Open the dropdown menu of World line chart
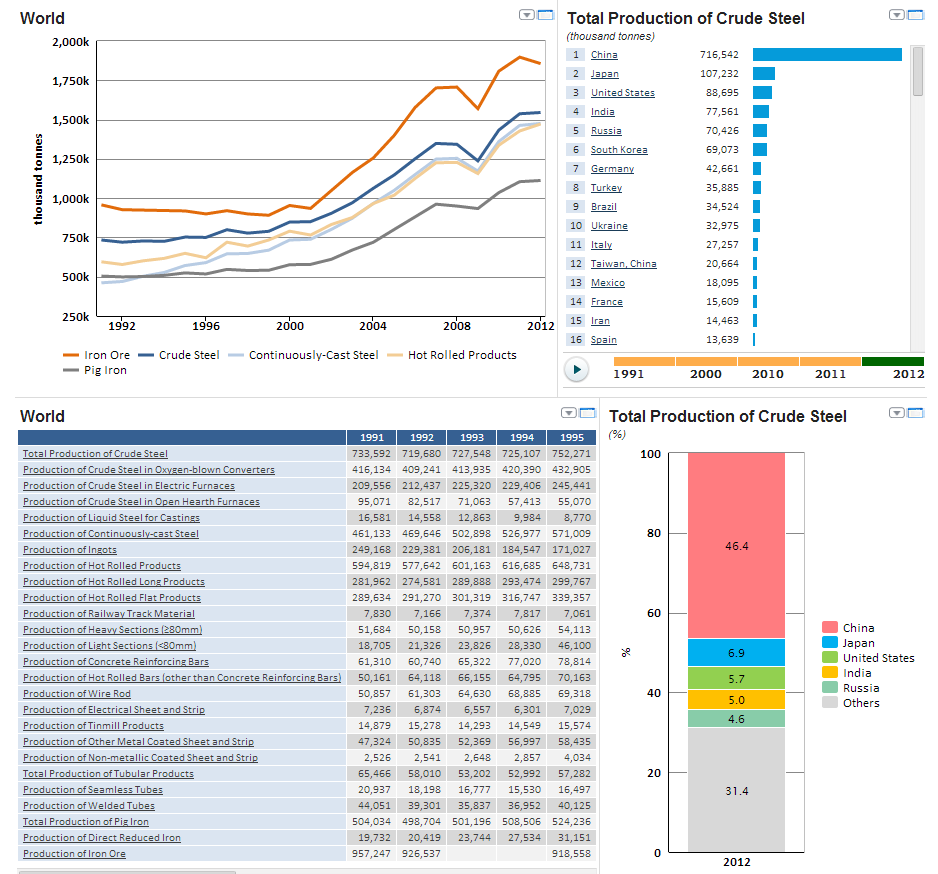This screenshot has height=874, width=938. click(527, 15)
